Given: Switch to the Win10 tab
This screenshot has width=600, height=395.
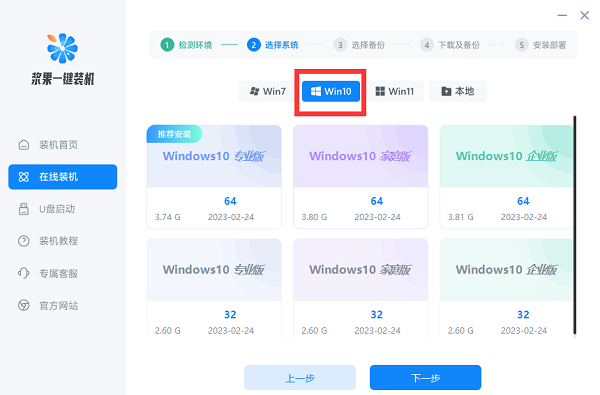Looking at the screenshot, I should pyautogui.click(x=331, y=91).
